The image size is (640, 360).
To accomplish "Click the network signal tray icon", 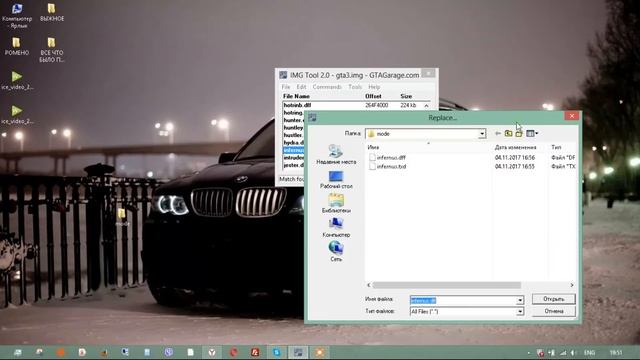I will coord(562,352).
